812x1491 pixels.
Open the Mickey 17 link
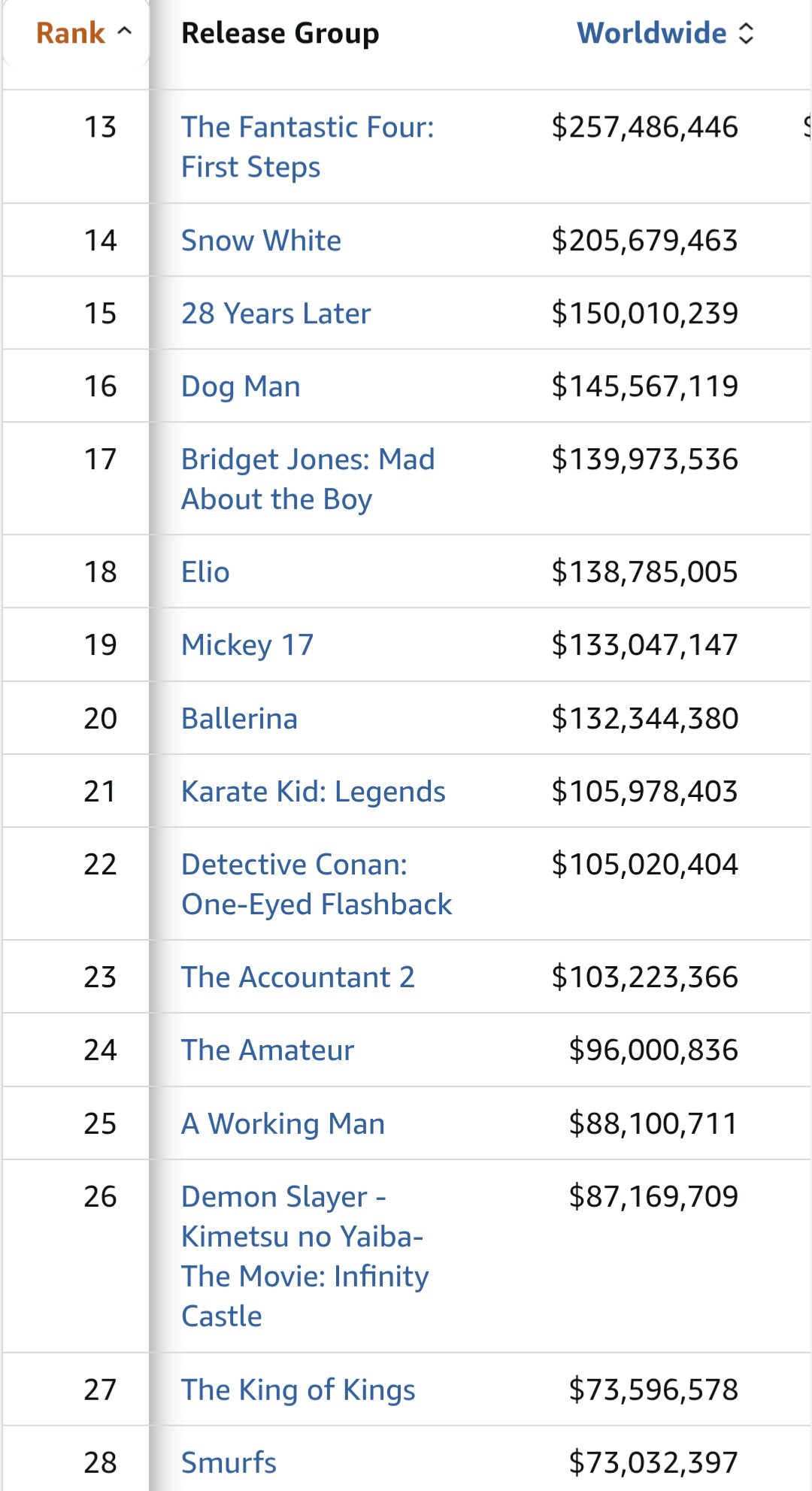click(x=247, y=645)
